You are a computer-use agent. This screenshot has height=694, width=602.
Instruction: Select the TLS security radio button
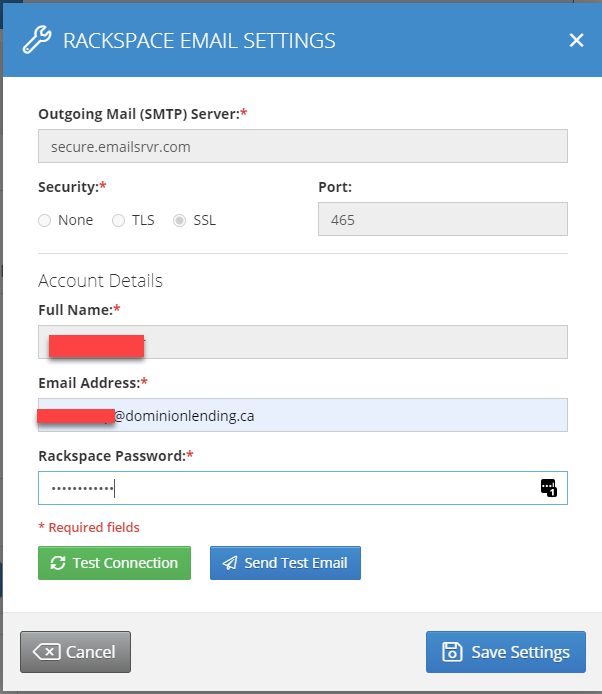pyautogui.click(x=118, y=220)
